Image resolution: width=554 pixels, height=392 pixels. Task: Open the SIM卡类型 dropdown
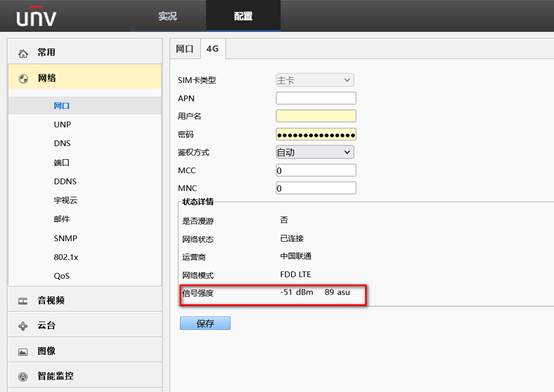coord(314,80)
